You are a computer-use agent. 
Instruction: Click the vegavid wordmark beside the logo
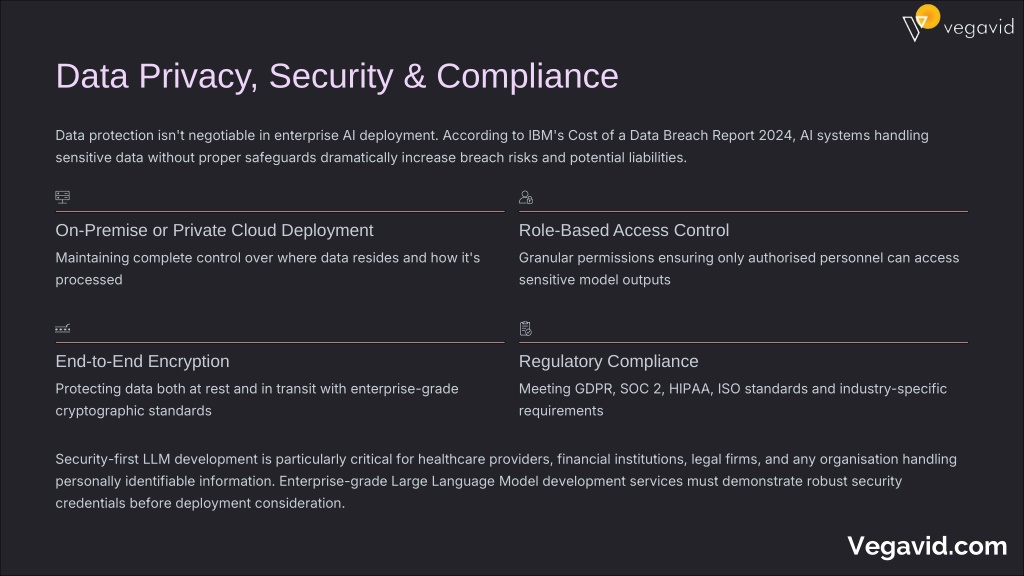tap(978, 28)
